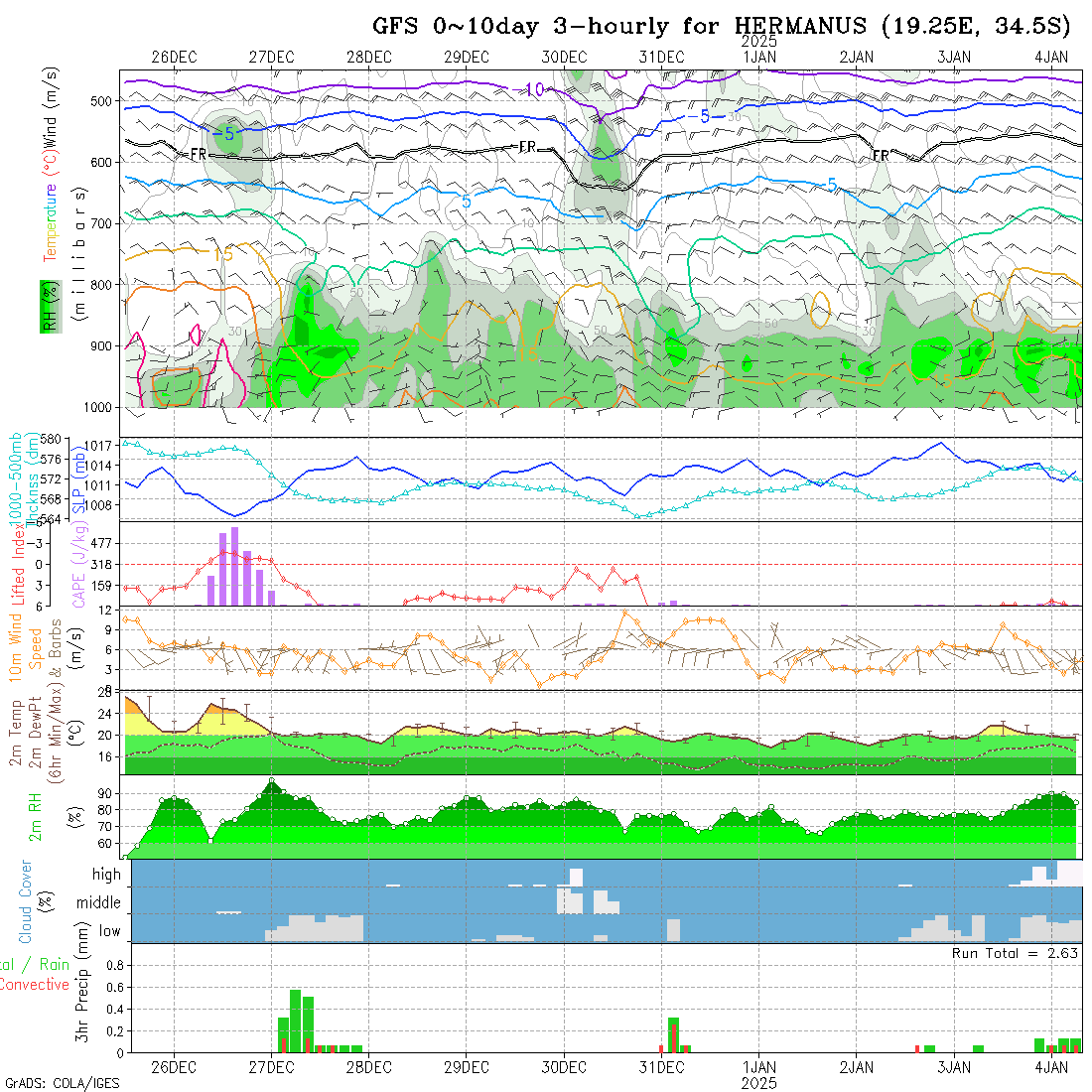
Task: Click the 572 thickness tick value
Action: [x=51, y=479]
